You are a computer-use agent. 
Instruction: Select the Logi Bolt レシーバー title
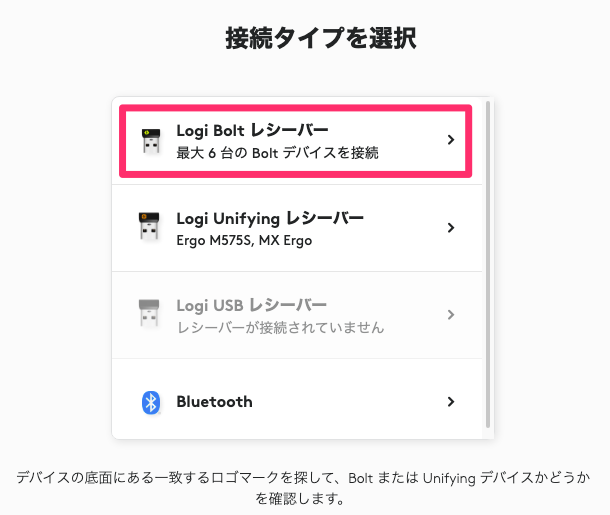tap(252, 130)
